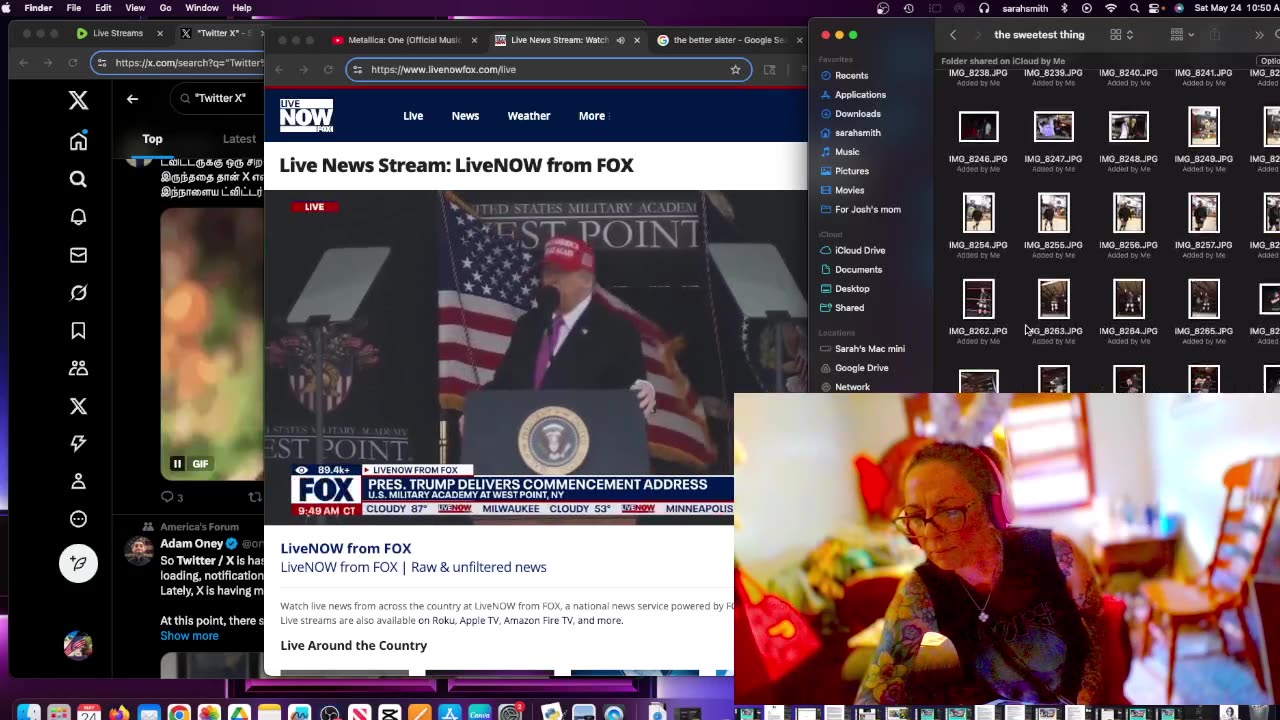Close the Live Streams tab

pos(160,33)
